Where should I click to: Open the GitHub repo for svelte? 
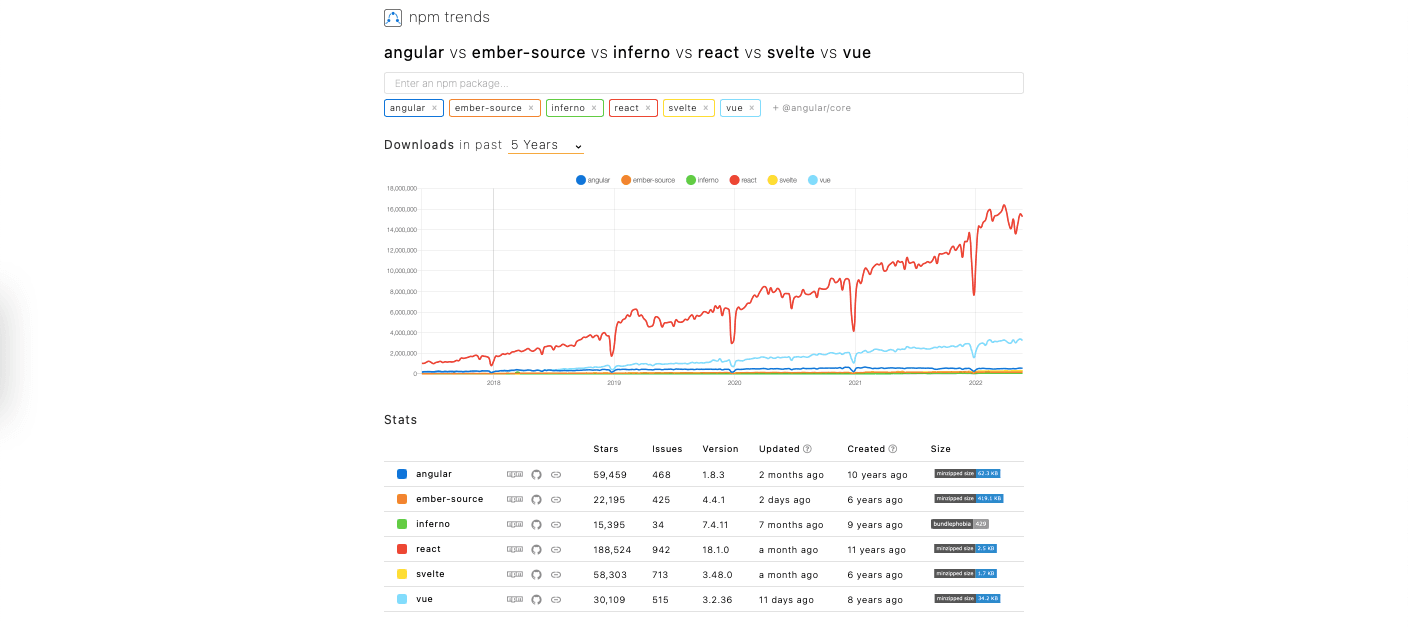[536, 574]
